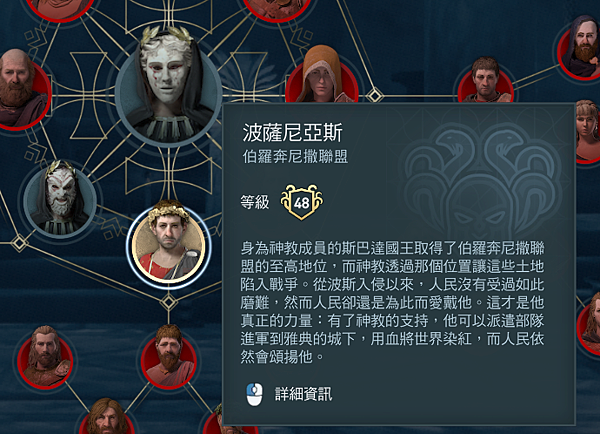Image resolution: width=600 pixels, height=434 pixels.
Task: Select the orange-hooded woman cultist portrait
Action: coord(322,75)
